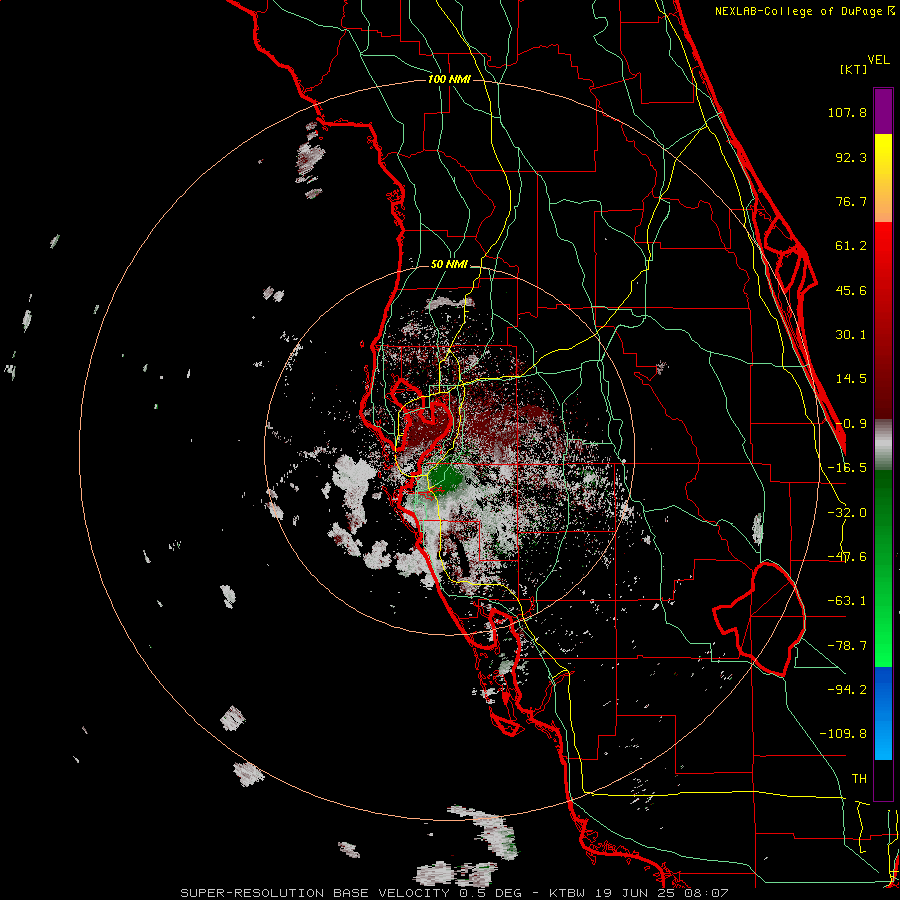Click the 50 NMI range ring label
900x900 pixels.
[449, 265]
